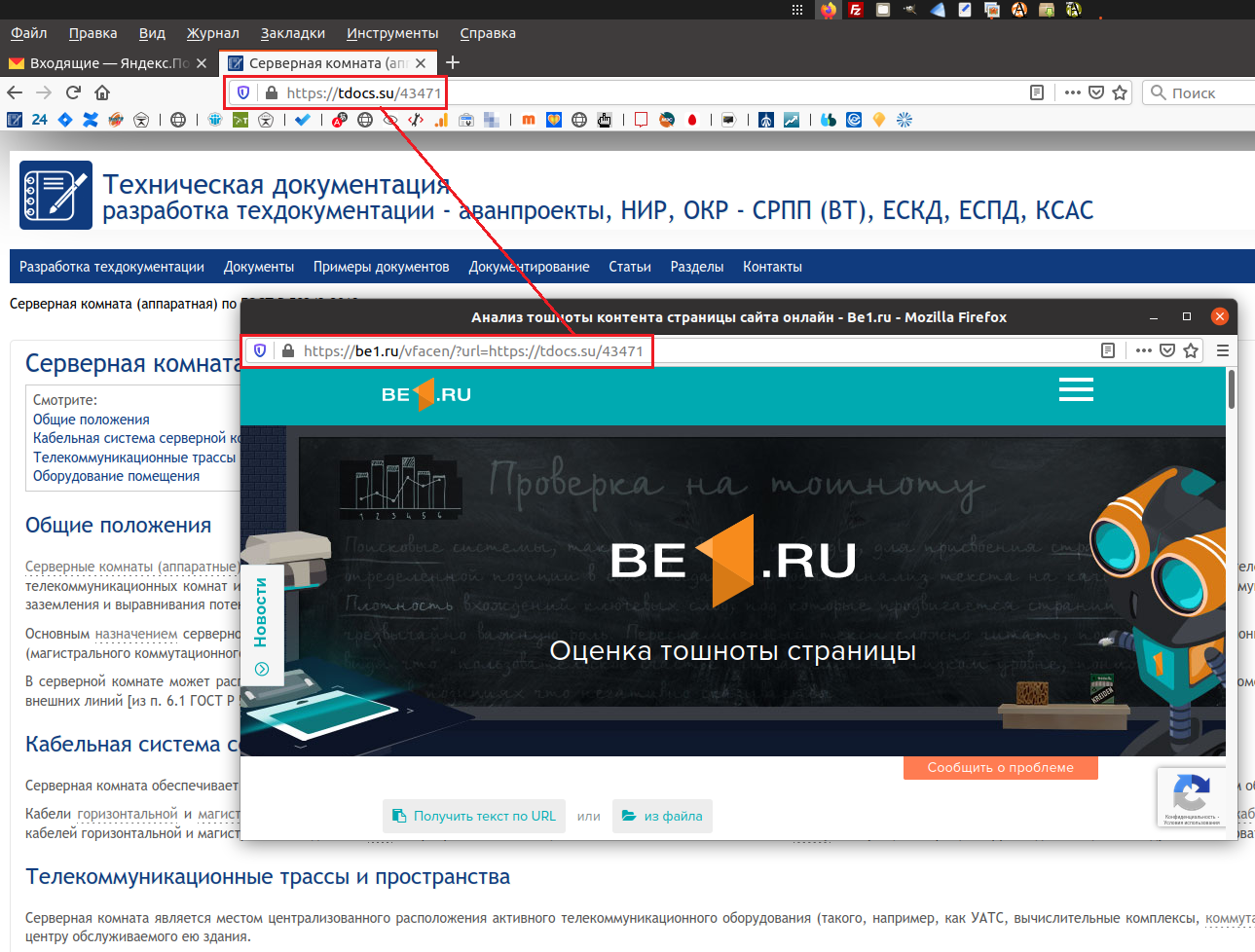The height and width of the screenshot is (952, 1255).
Task: Click the Серверные комнаты (аппаратные) dotted term
Action: (x=131, y=567)
